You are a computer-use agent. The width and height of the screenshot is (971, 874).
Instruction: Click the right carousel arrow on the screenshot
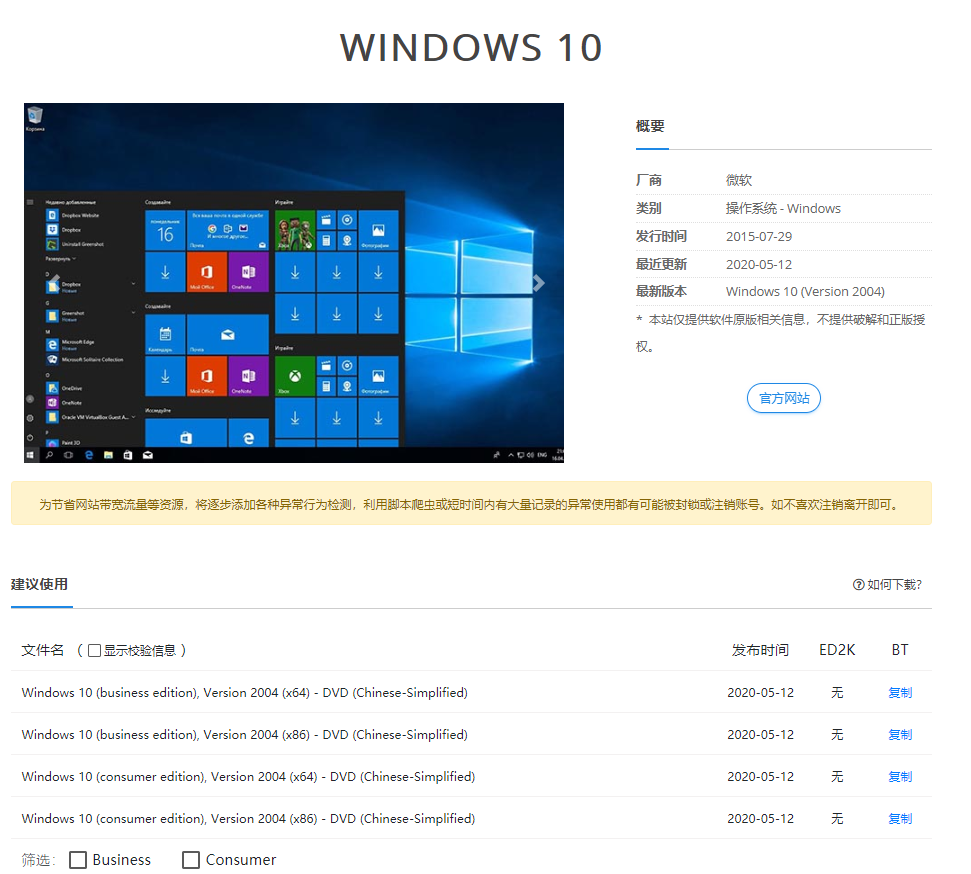(539, 283)
